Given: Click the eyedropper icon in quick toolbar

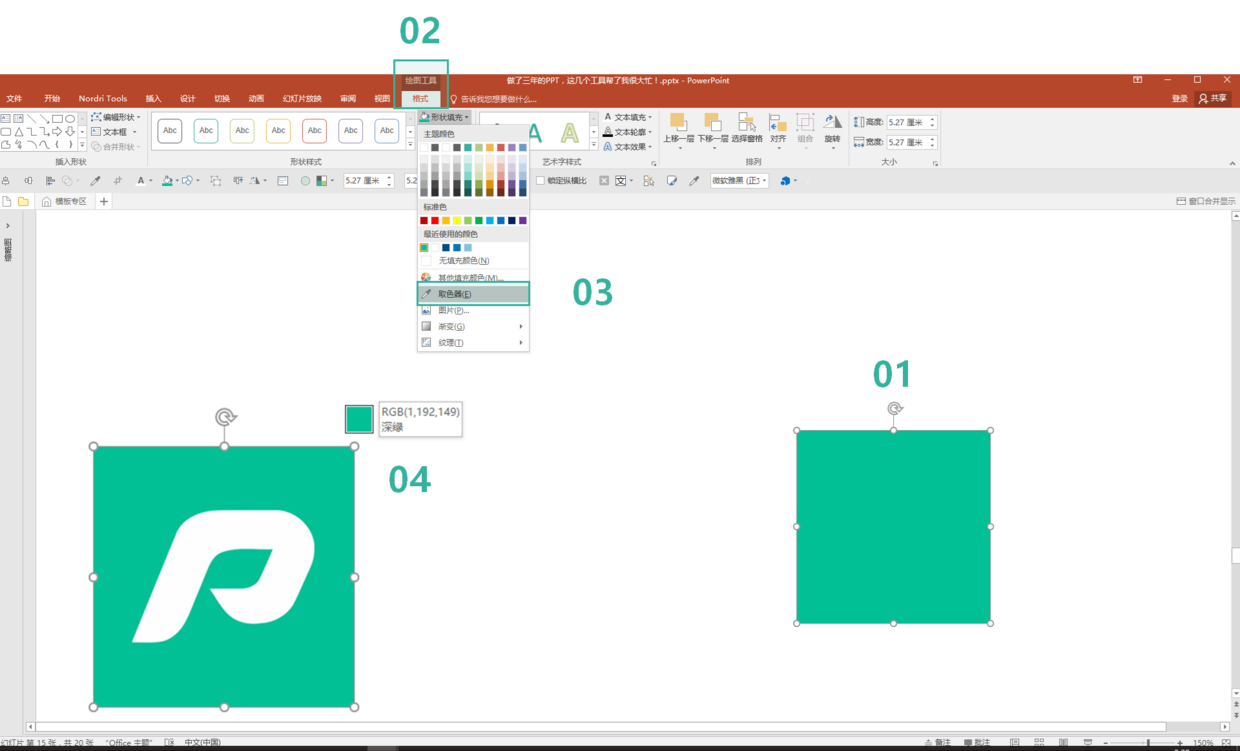Looking at the screenshot, I should tap(96, 181).
